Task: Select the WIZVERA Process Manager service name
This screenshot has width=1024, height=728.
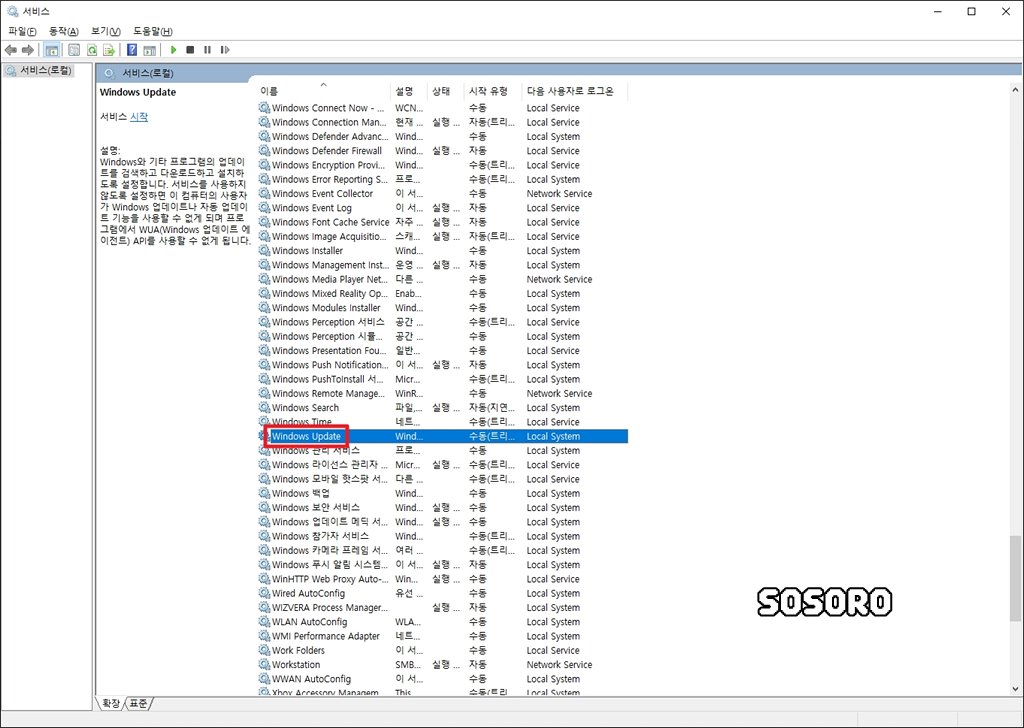Action: [x=330, y=607]
